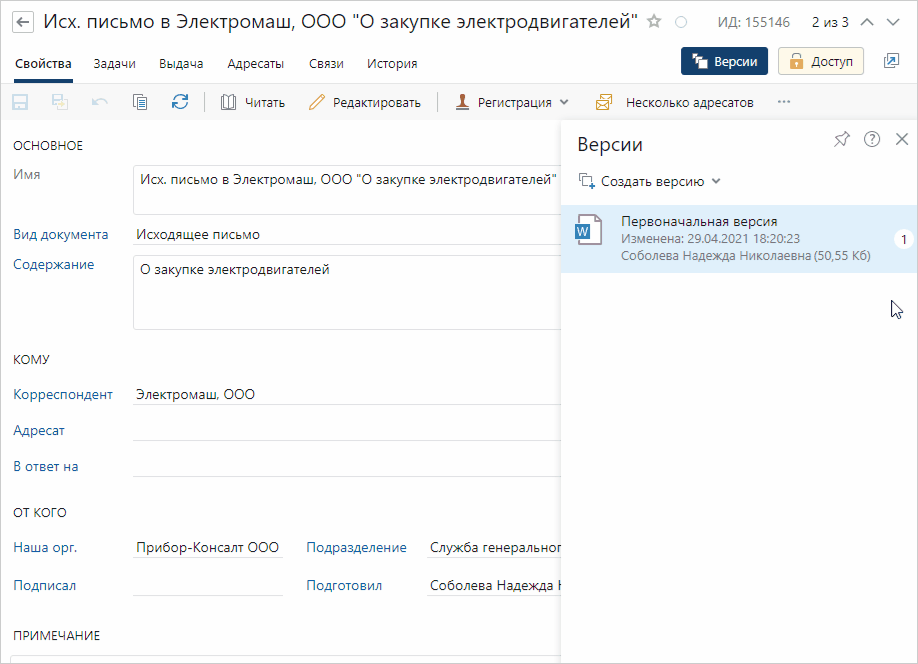Open document in new window icon
The height and width of the screenshot is (664, 918).
coord(891,61)
